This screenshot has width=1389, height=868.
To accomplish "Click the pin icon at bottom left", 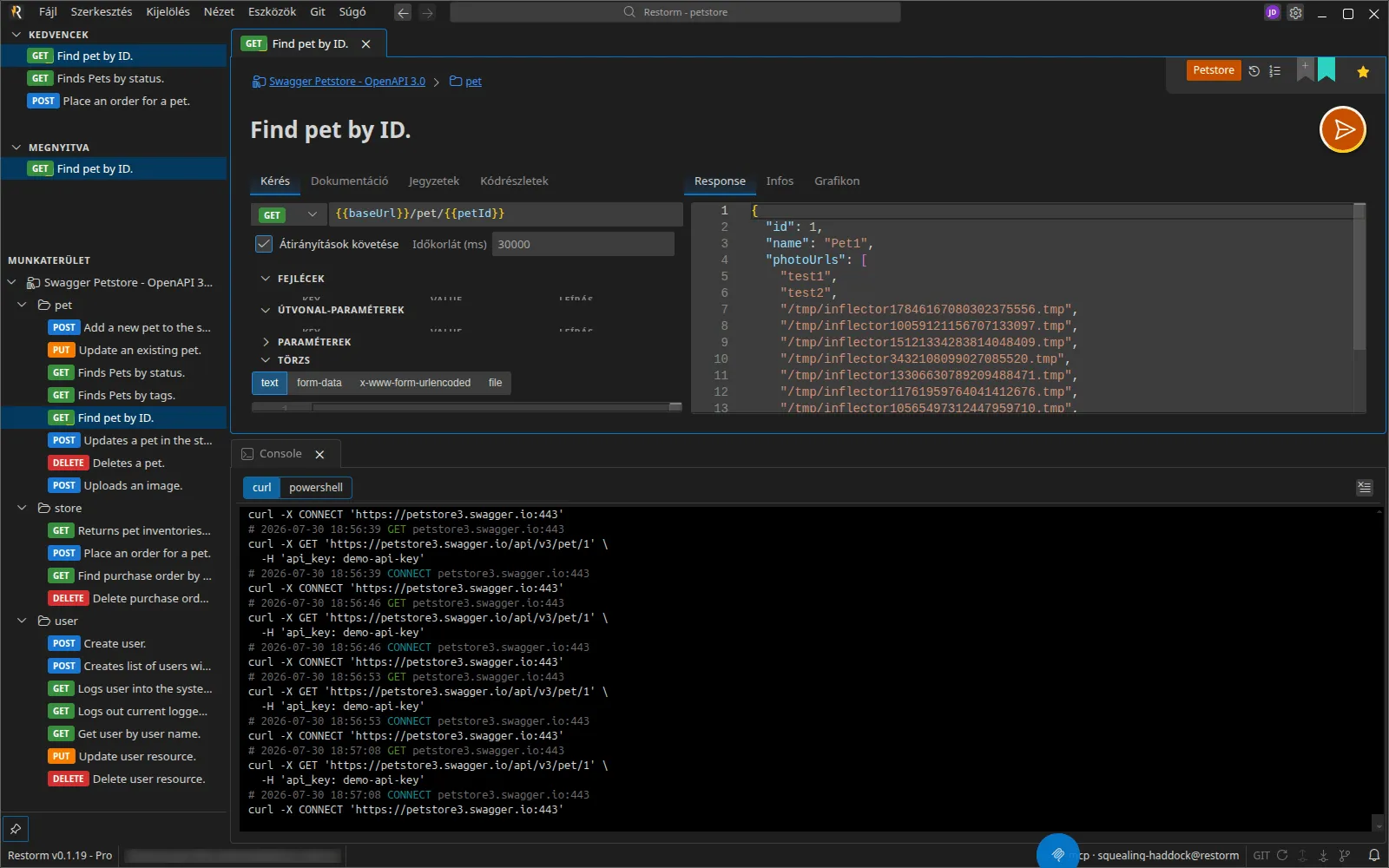I will coord(16,829).
